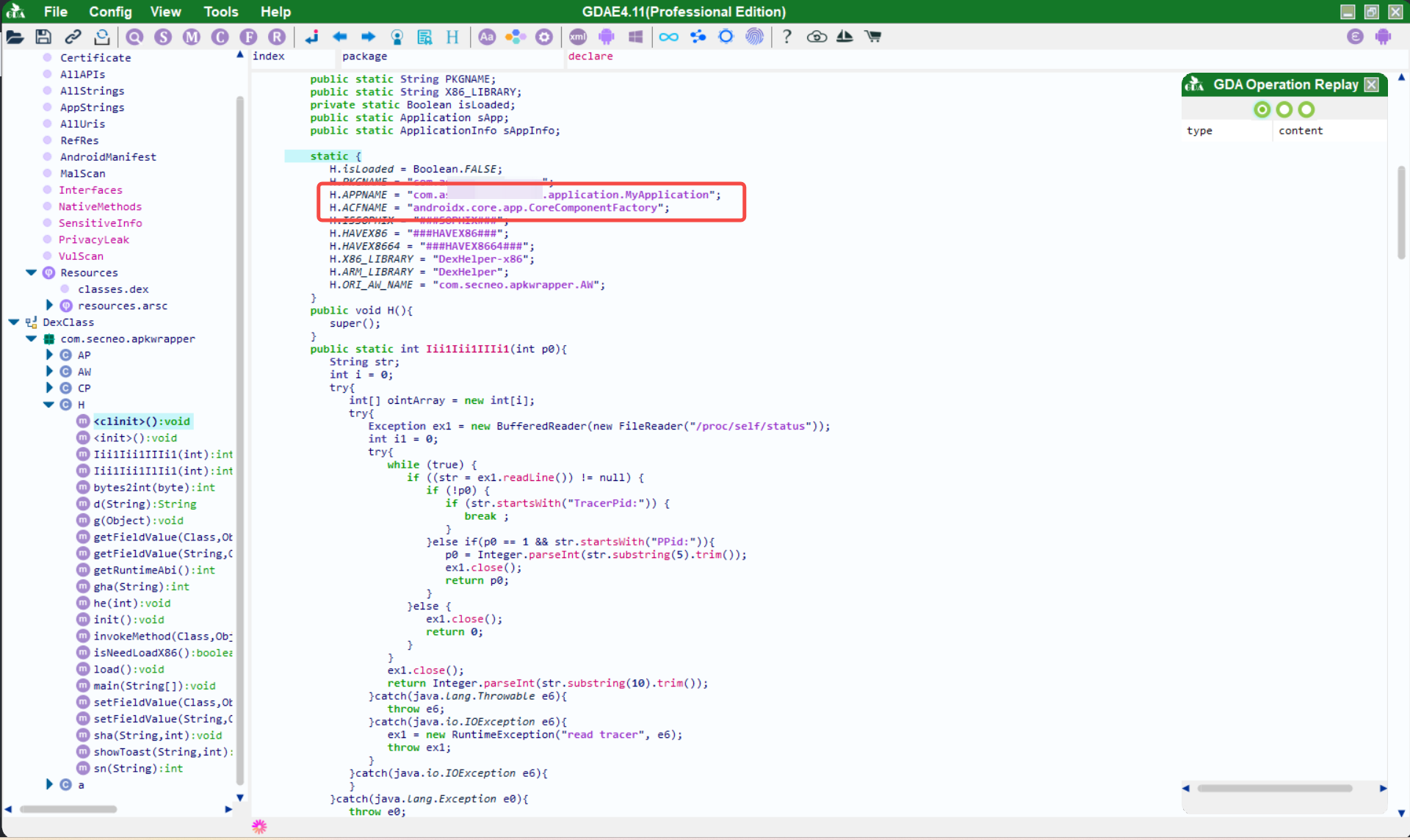The width and height of the screenshot is (1410, 840).
Task: Collapse the H class node
Action: point(48,405)
